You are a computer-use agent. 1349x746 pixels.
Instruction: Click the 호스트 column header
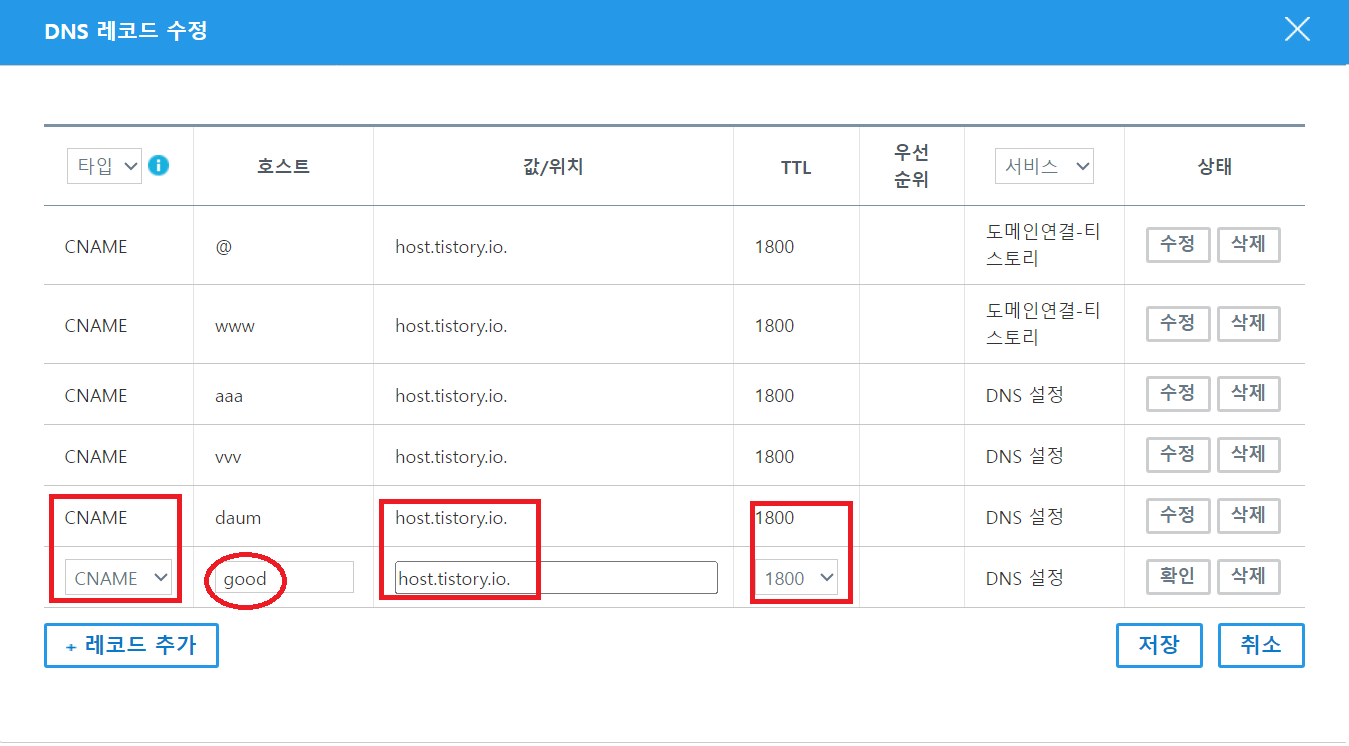click(283, 167)
